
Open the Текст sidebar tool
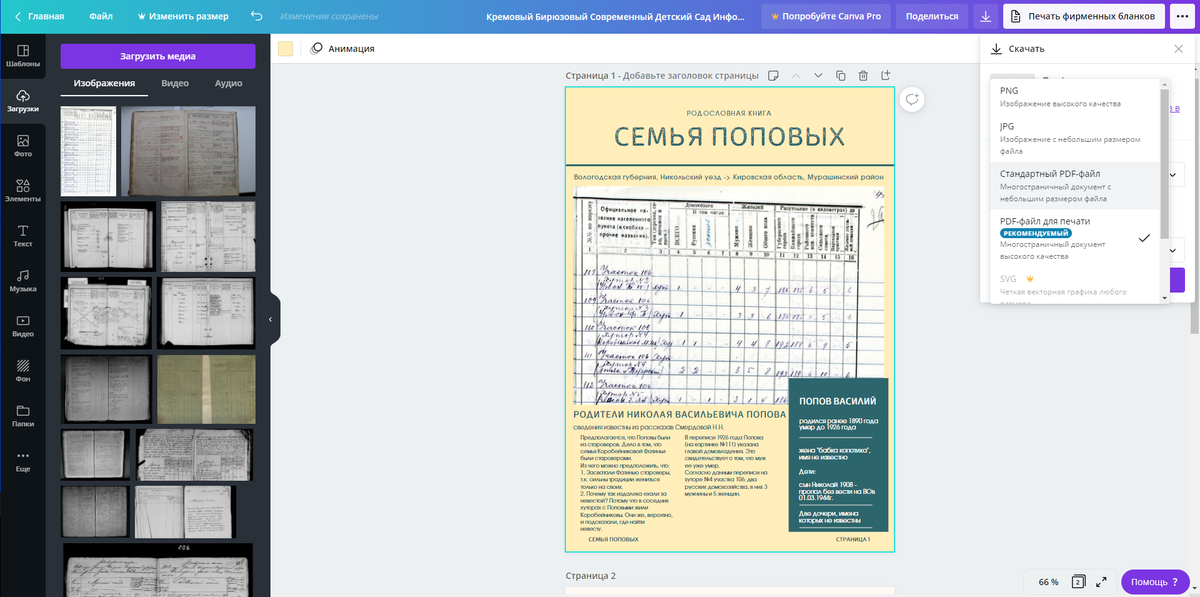click(x=23, y=235)
